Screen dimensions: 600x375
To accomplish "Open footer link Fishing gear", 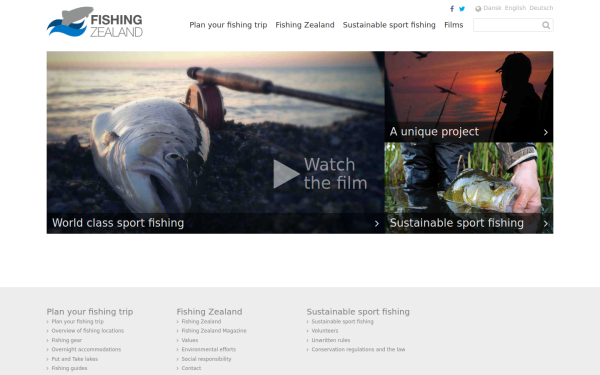I will click(x=67, y=340).
